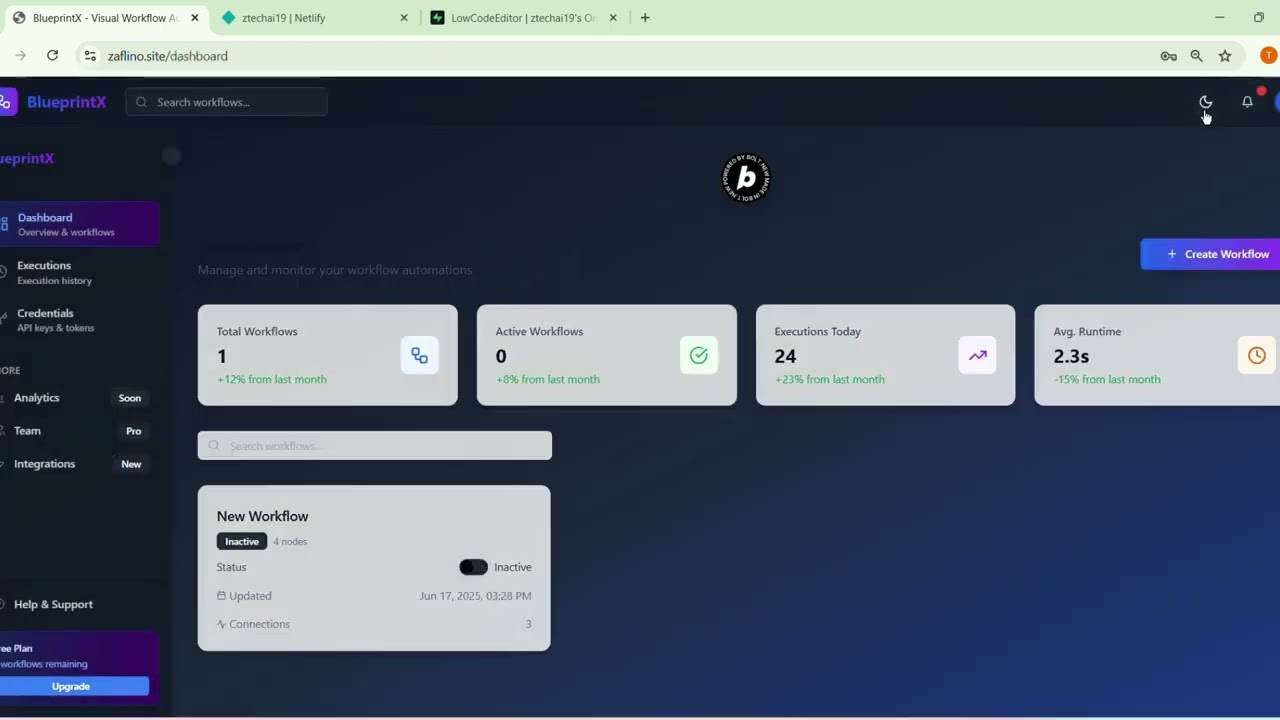The height and width of the screenshot is (720, 1280).
Task: Open browser zoom magnifier icon
Action: click(1196, 56)
